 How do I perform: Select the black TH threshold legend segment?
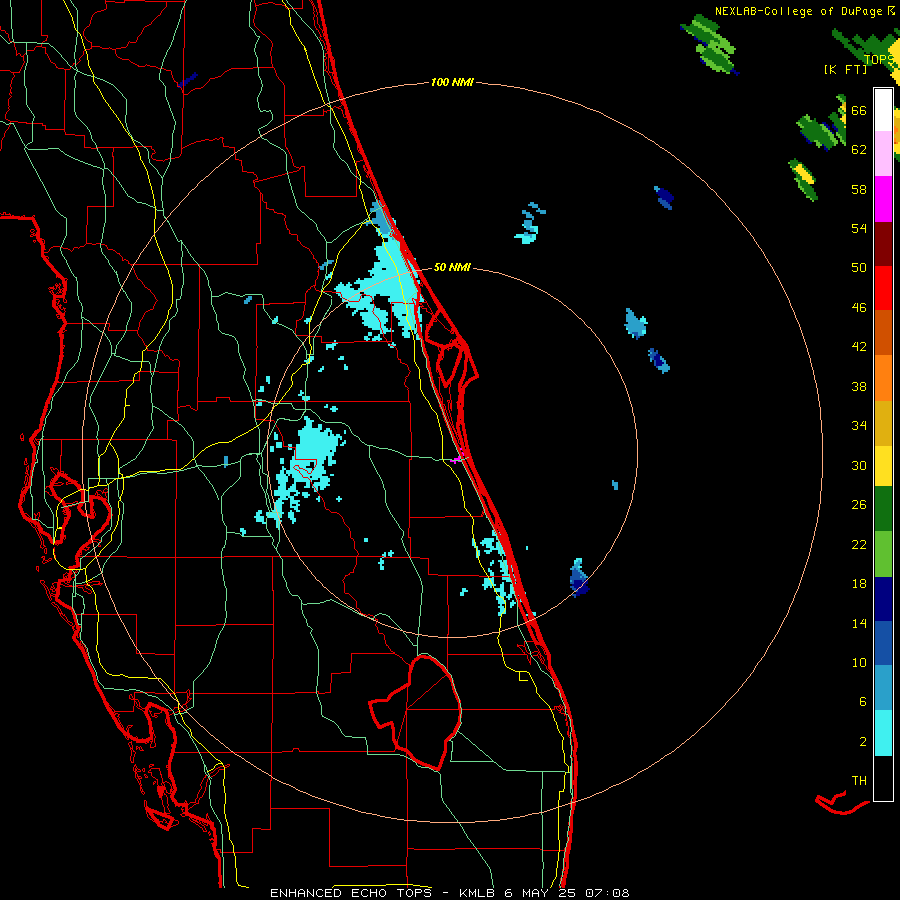883,778
